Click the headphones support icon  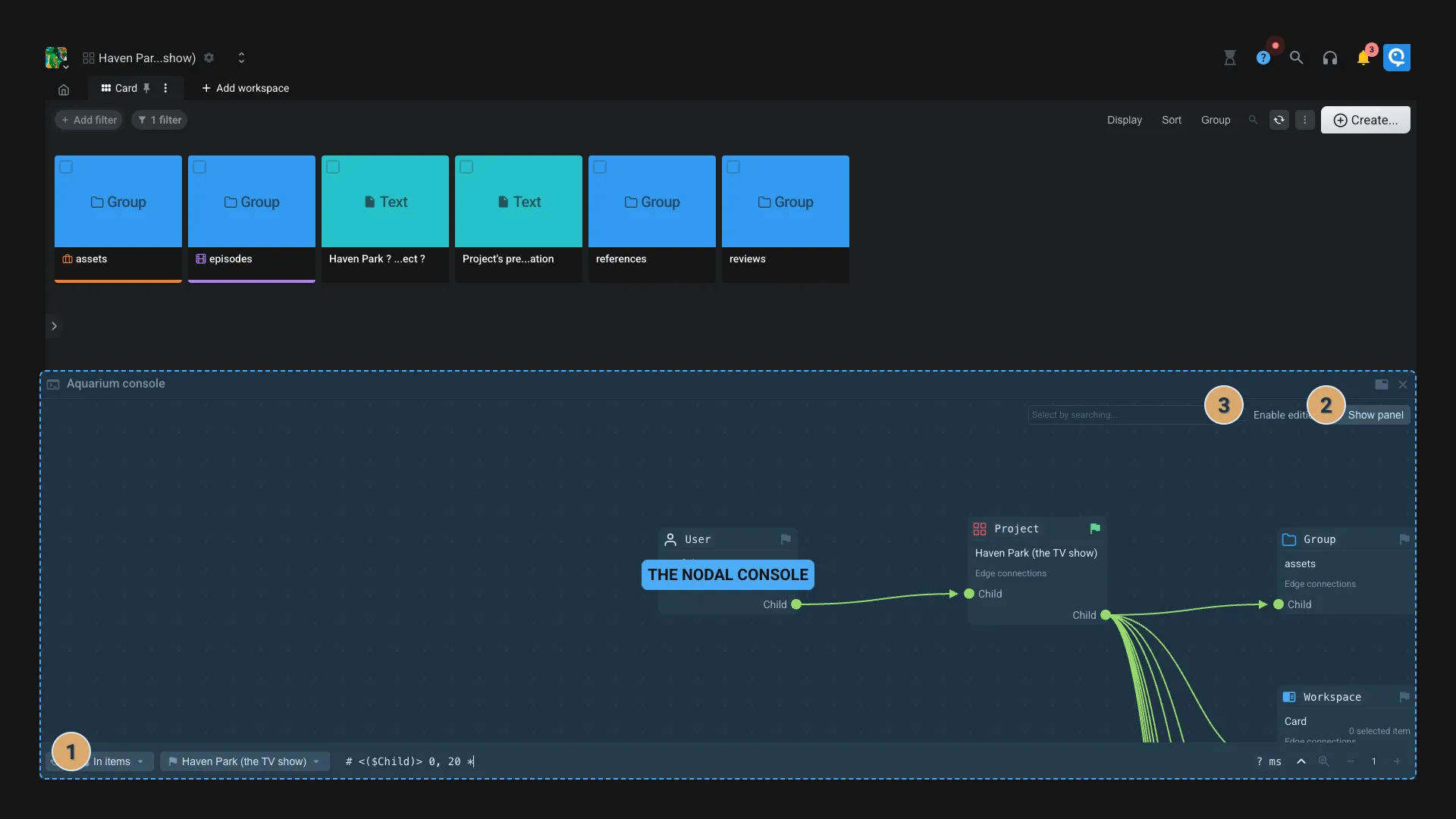tap(1329, 58)
